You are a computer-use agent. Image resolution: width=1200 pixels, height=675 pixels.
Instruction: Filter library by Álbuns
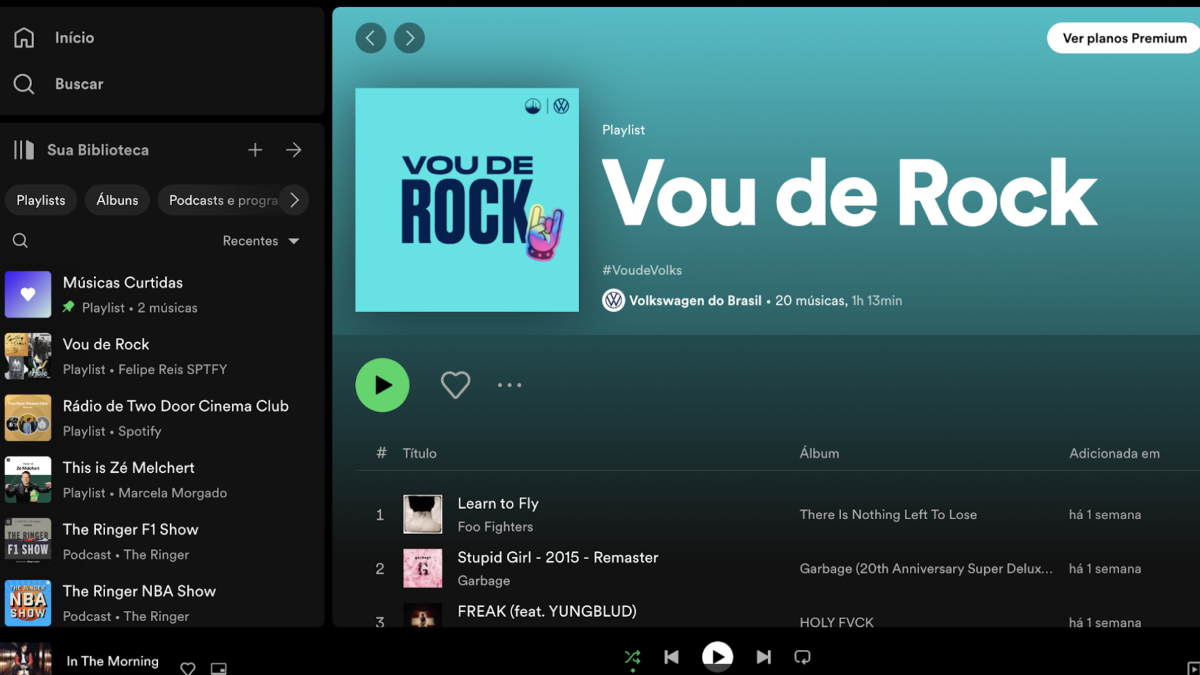tap(117, 200)
